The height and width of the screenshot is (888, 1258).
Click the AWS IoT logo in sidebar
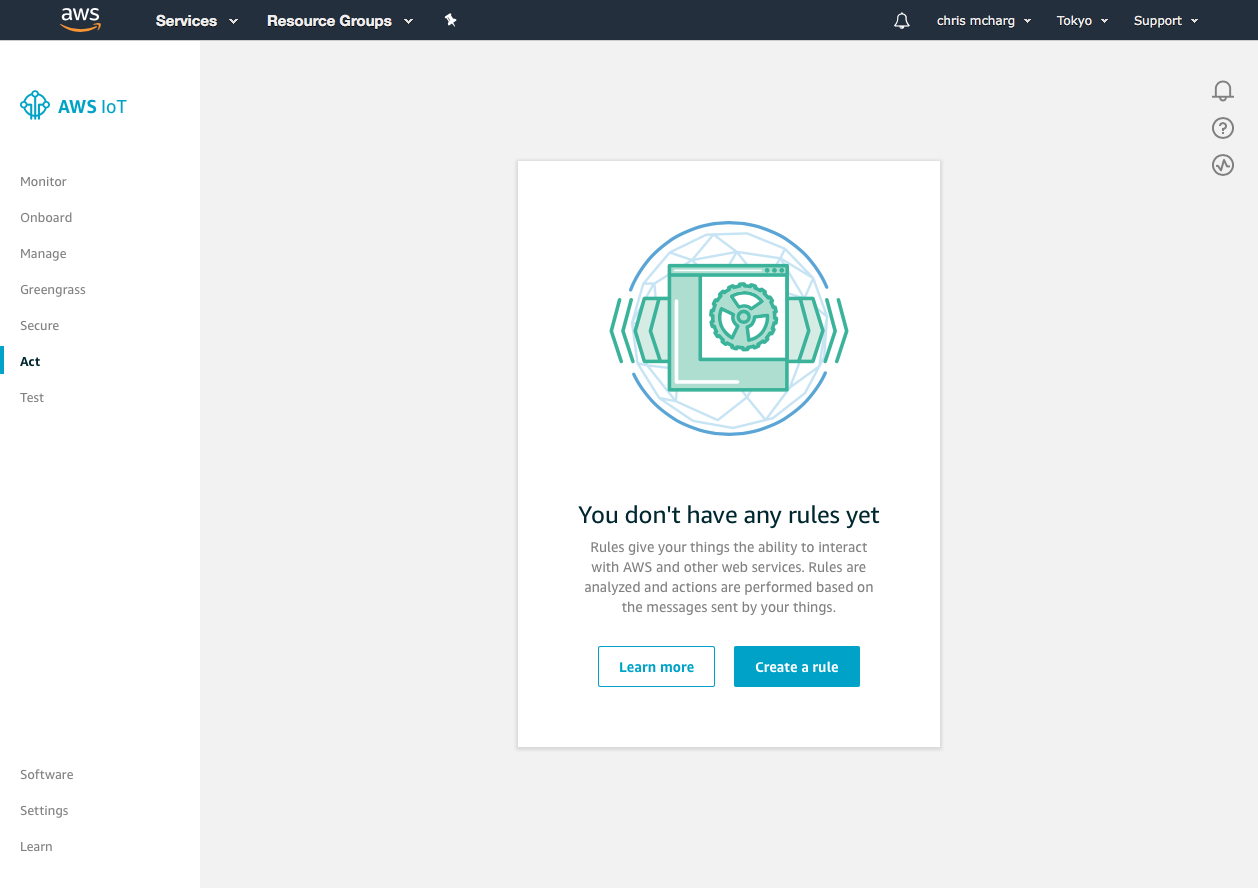(x=74, y=106)
